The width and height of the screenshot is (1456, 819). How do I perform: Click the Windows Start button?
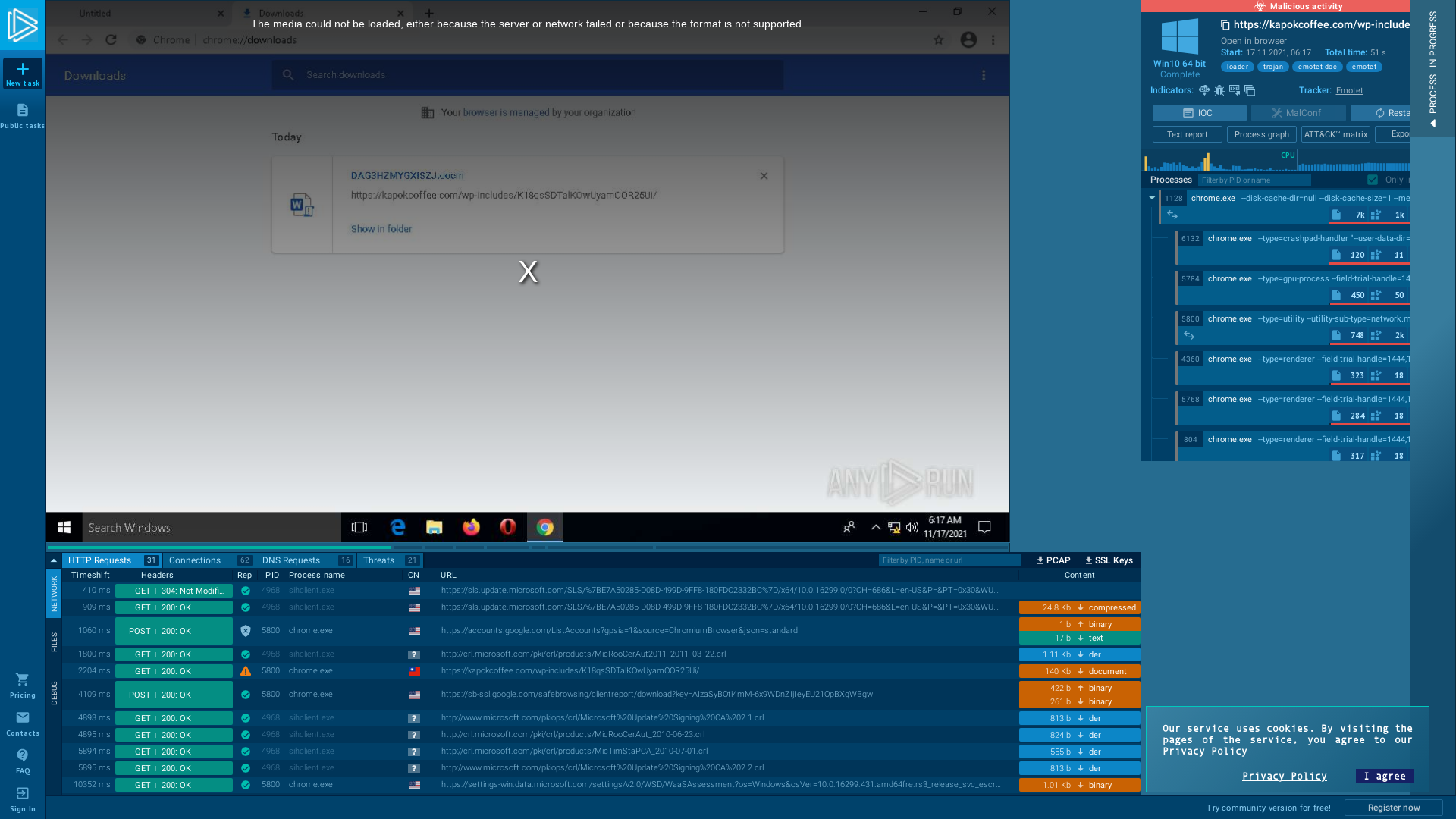[x=64, y=527]
